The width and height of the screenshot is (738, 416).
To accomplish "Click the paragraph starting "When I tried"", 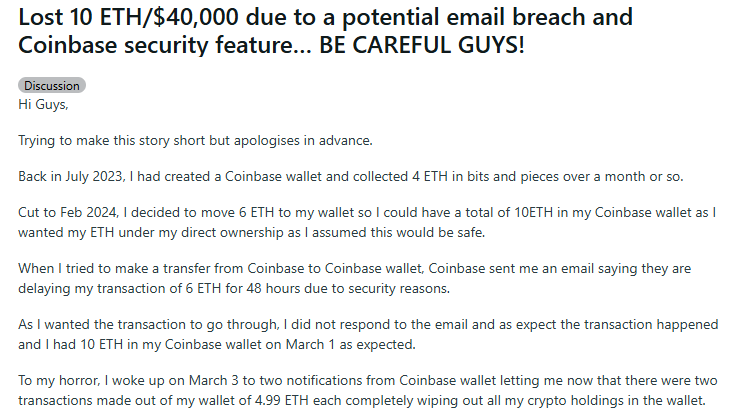I will tap(354, 278).
